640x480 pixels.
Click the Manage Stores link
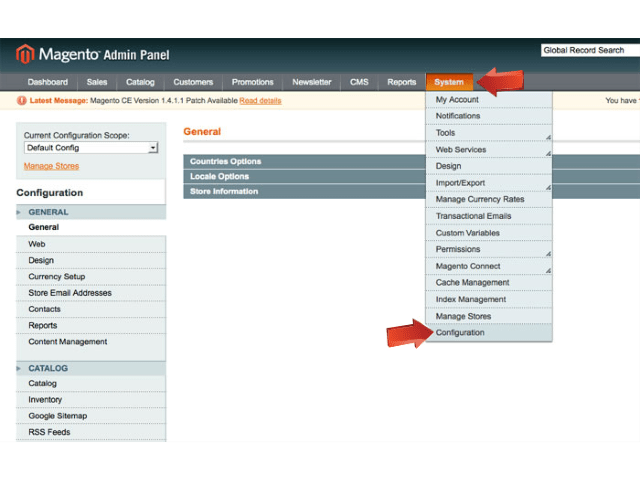point(51,166)
